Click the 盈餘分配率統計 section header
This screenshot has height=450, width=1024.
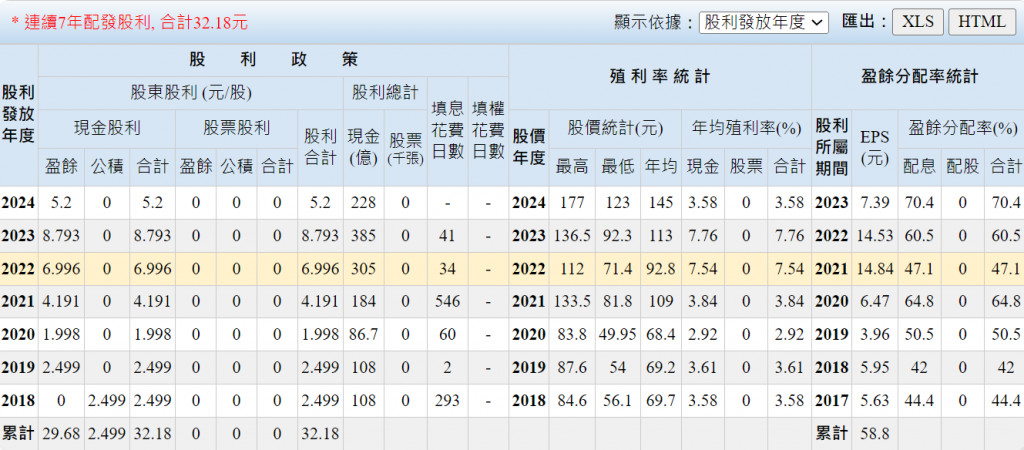tap(917, 76)
